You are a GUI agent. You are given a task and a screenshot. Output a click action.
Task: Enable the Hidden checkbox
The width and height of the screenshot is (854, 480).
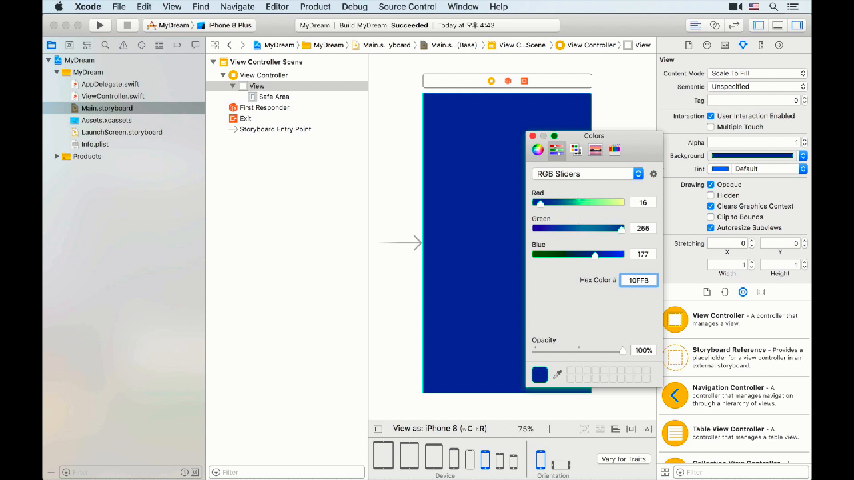[x=710, y=195]
